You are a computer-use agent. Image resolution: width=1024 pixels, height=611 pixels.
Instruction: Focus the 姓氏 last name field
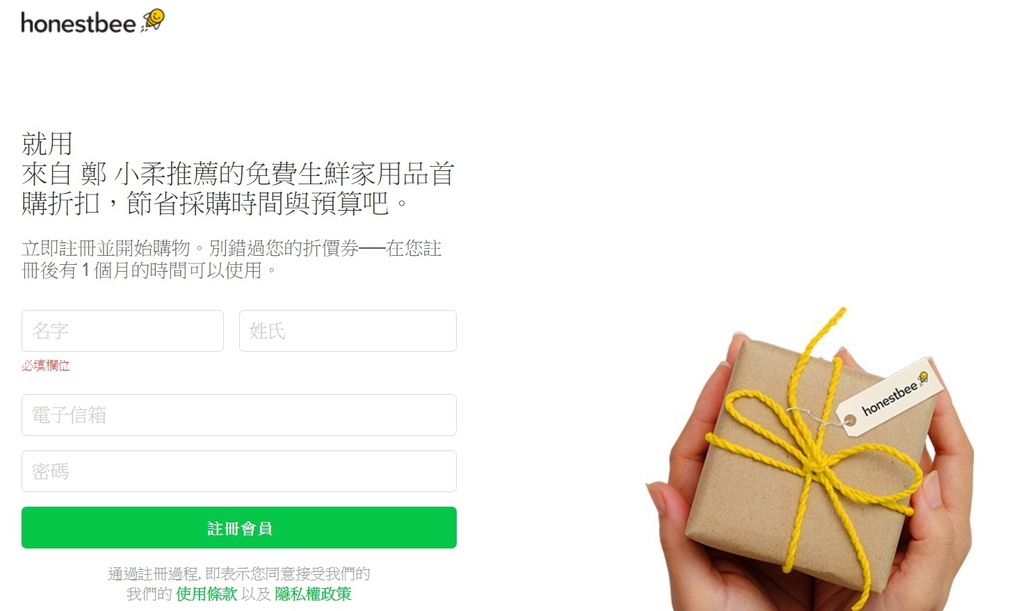coord(347,331)
